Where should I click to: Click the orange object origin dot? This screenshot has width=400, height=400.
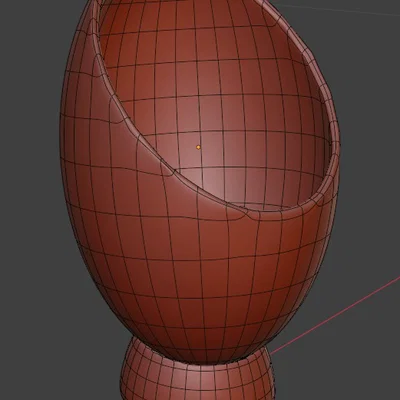coord(198,147)
